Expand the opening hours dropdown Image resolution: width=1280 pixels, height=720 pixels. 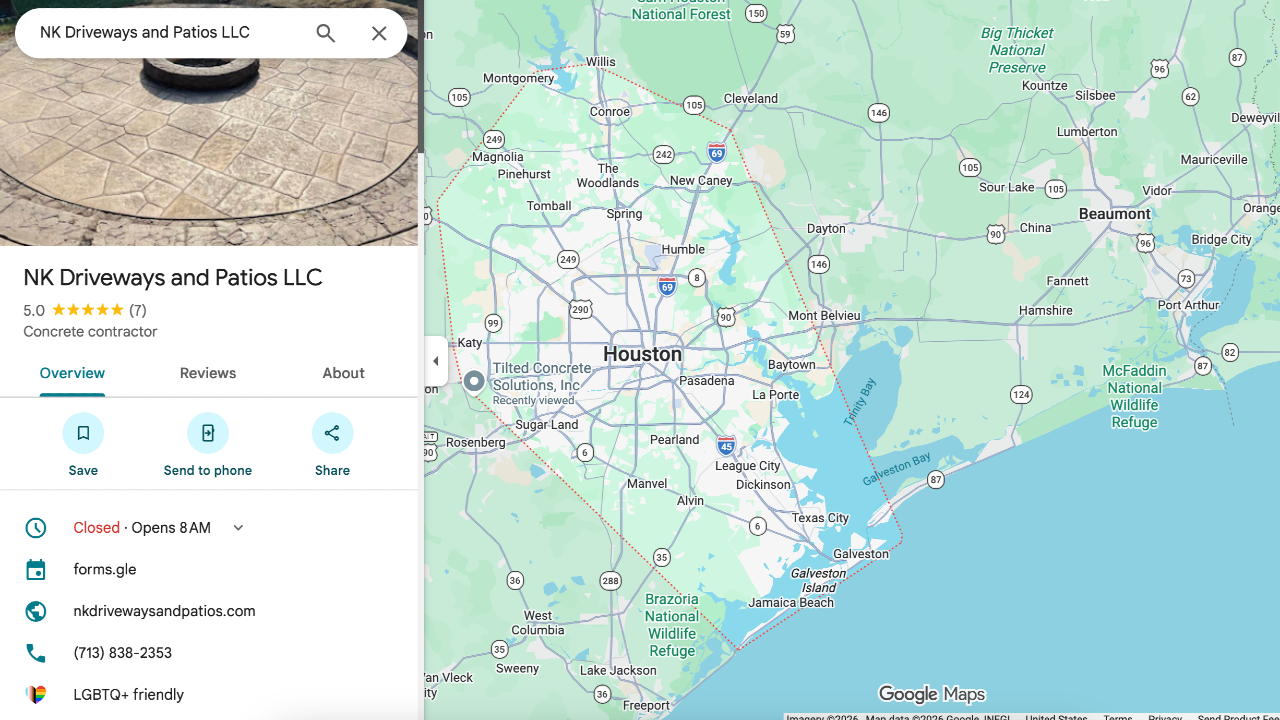click(238, 528)
